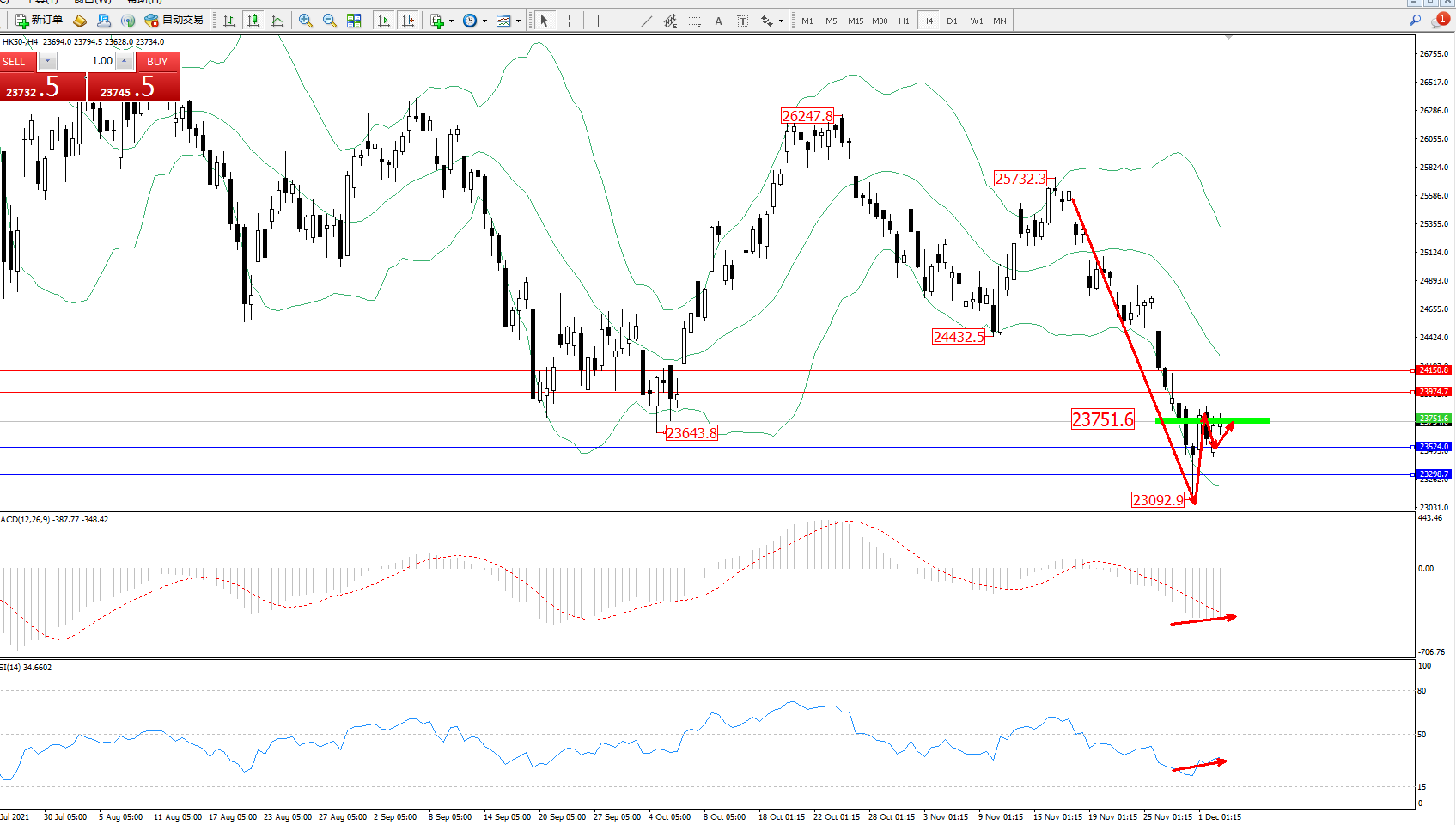The image size is (1456, 825).
Task: Zoom out of the chart
Action: [x=329, y=21]
